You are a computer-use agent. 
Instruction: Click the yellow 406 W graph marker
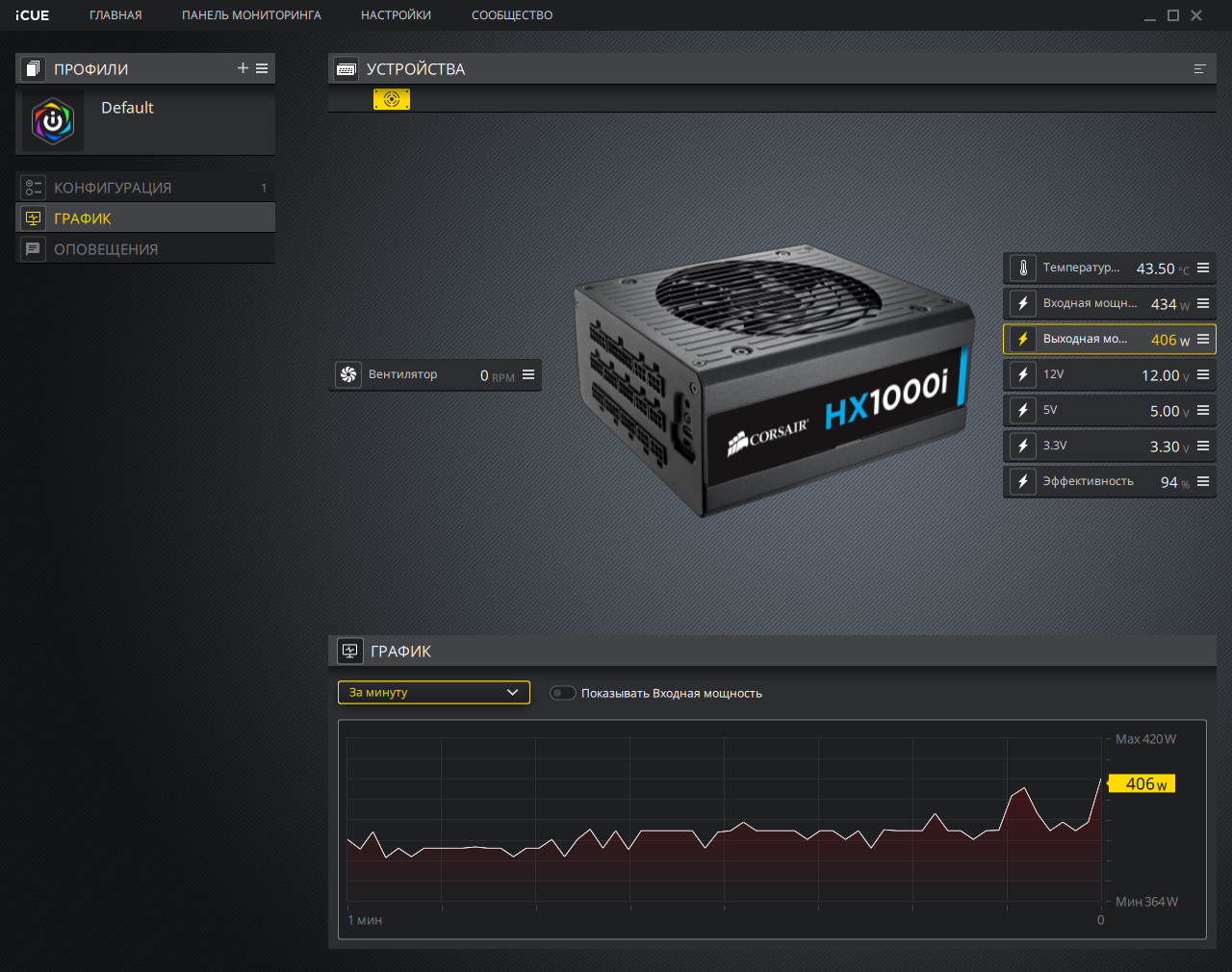(x=1142, y=783)
